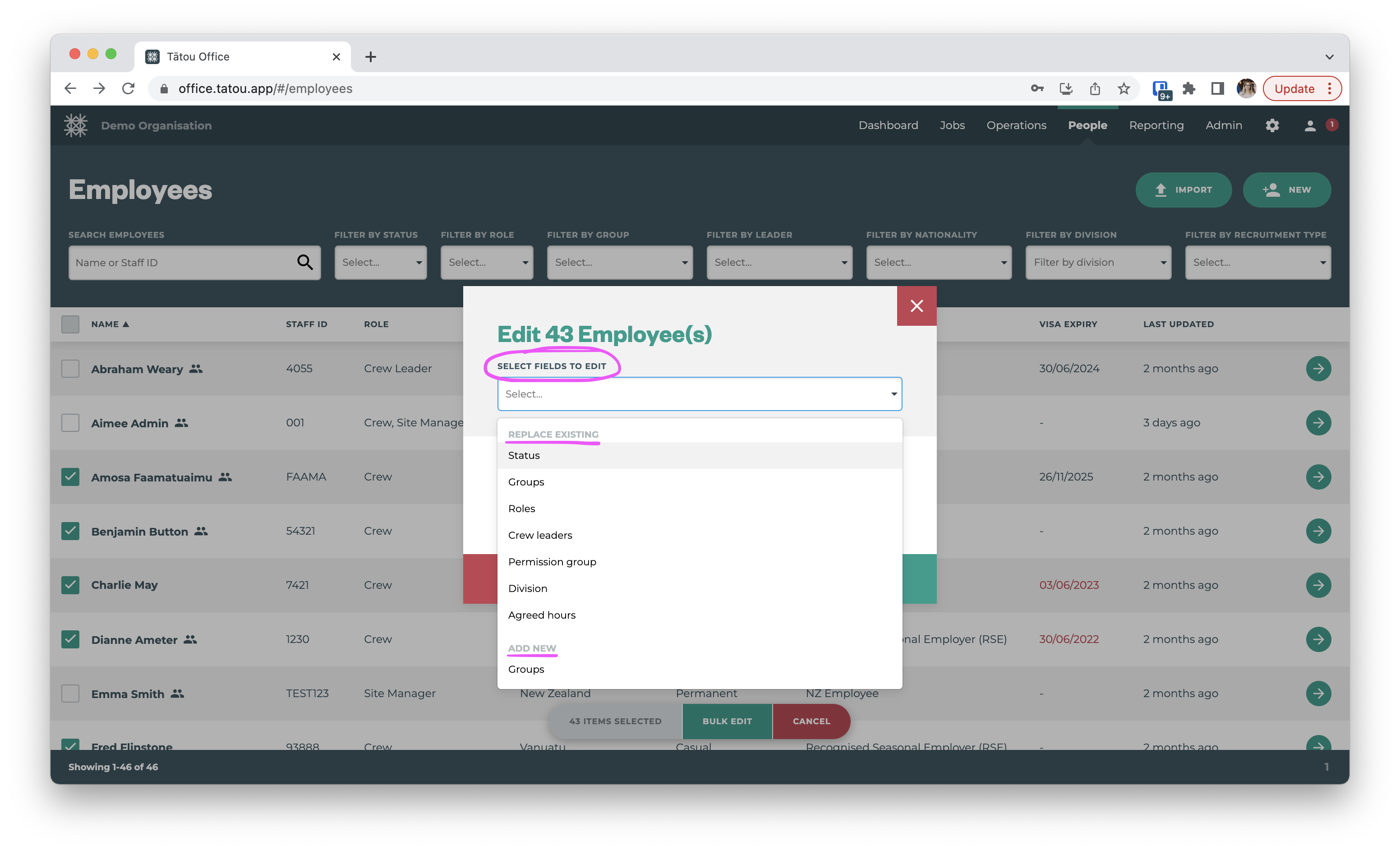Close the Edit Employees dialog with X
The height and width of the screenshot is (851, 1400).
[x=916, y=306]
